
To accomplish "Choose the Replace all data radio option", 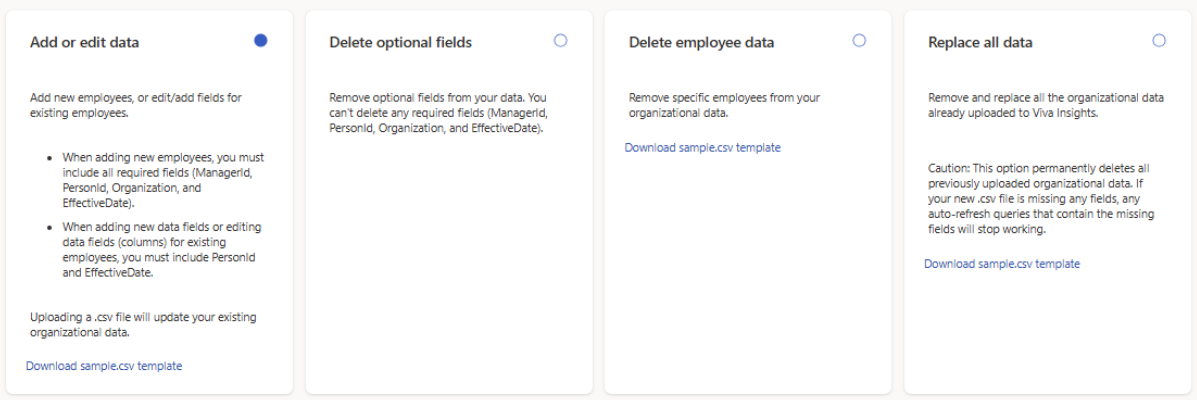I will [1159, 41].
